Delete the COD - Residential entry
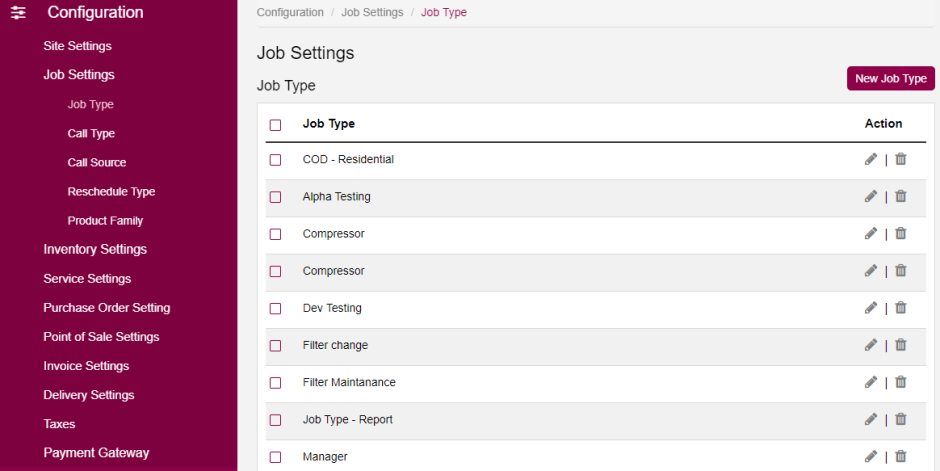The image size is (940, 471). [900, 159]
